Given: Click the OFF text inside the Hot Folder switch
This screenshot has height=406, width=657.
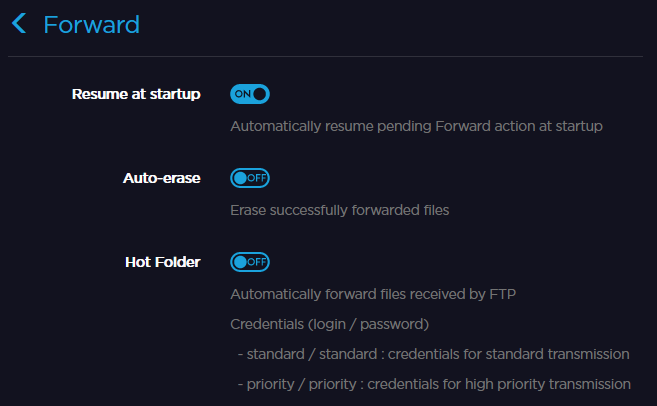Looking at the screenshot, I should pyautogui.click(x=257, y=262).
